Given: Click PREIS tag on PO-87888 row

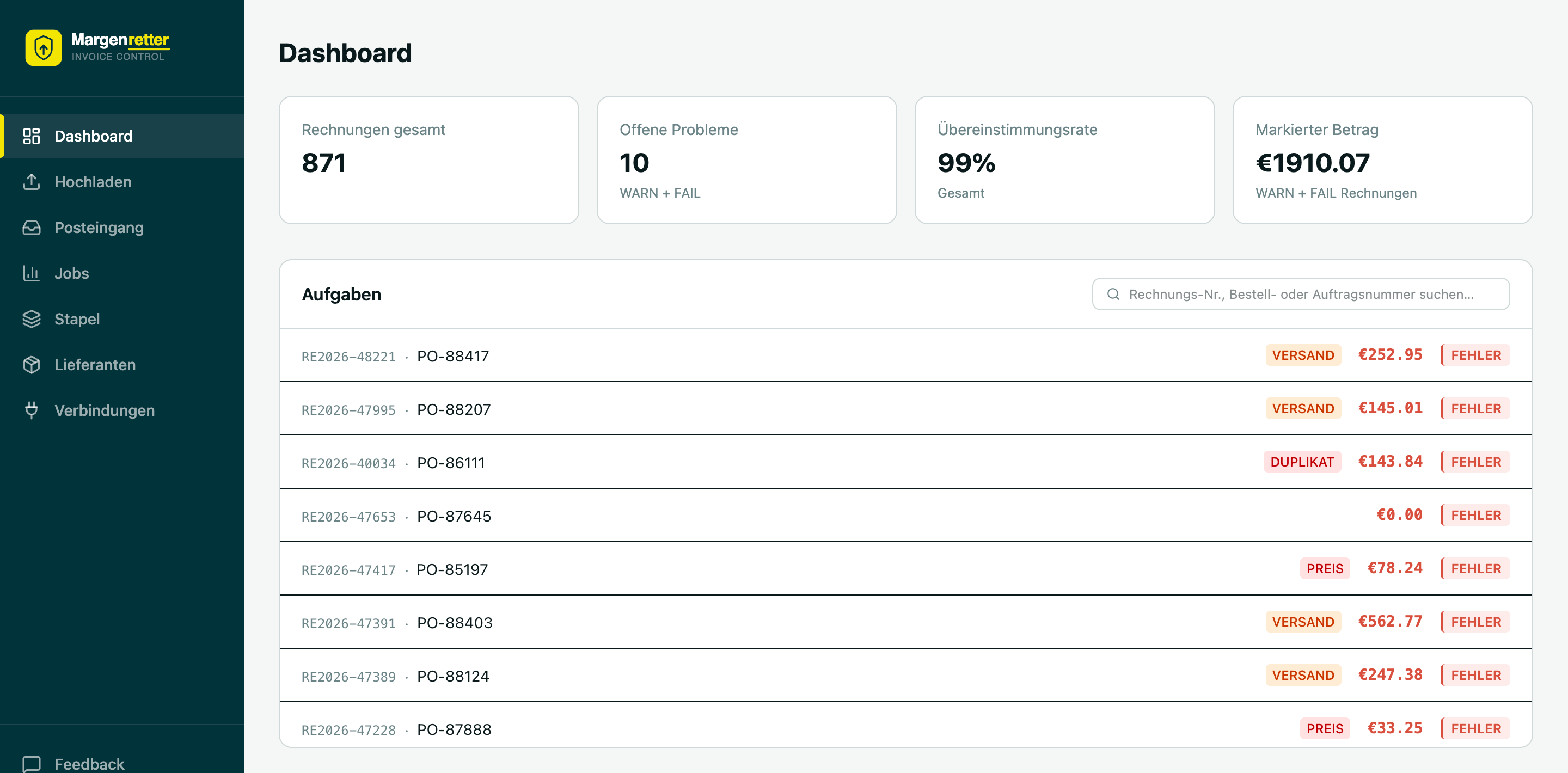Looking at the screenshot, I should coord(1325,728).
